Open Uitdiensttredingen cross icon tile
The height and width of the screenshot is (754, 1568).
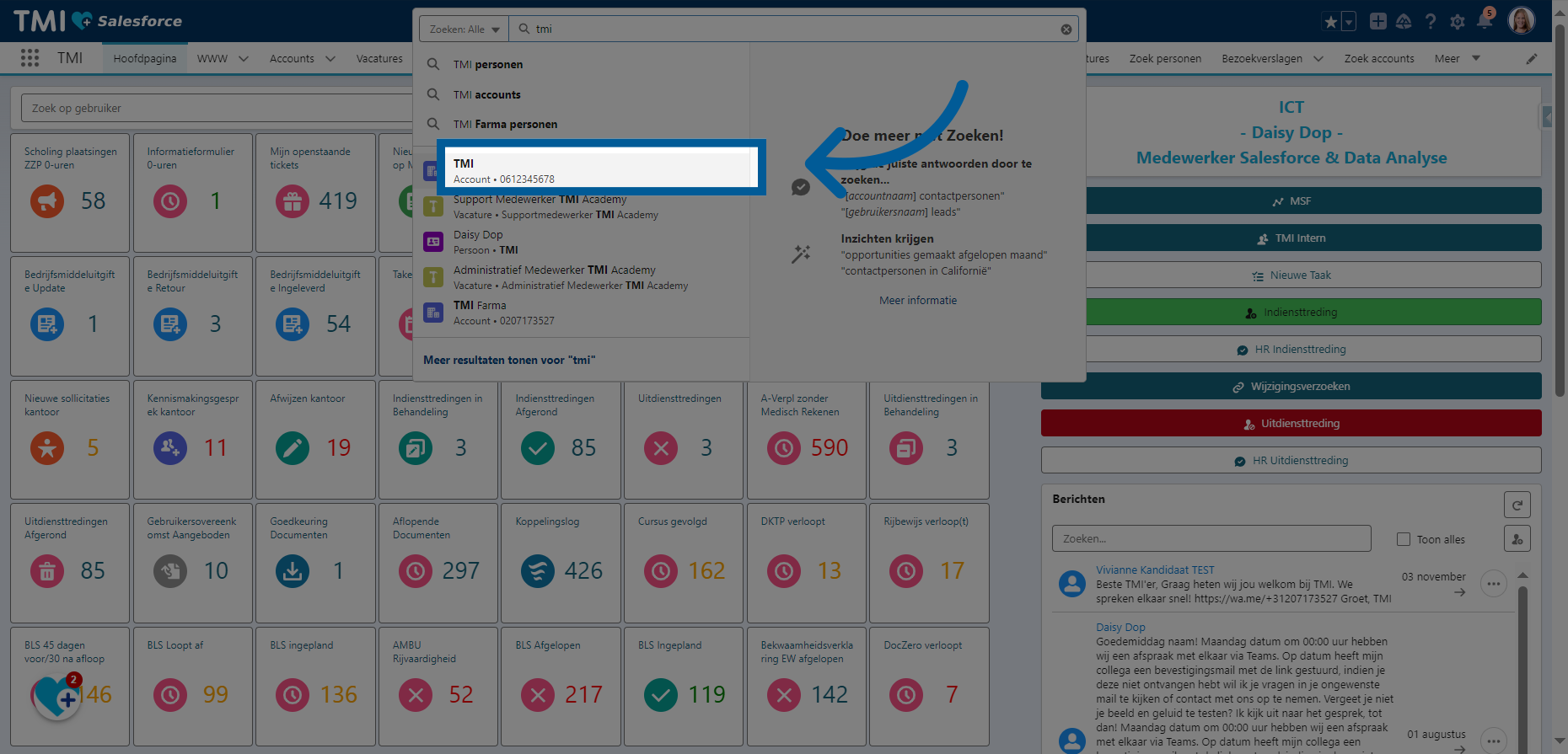[x=661, y=448]
